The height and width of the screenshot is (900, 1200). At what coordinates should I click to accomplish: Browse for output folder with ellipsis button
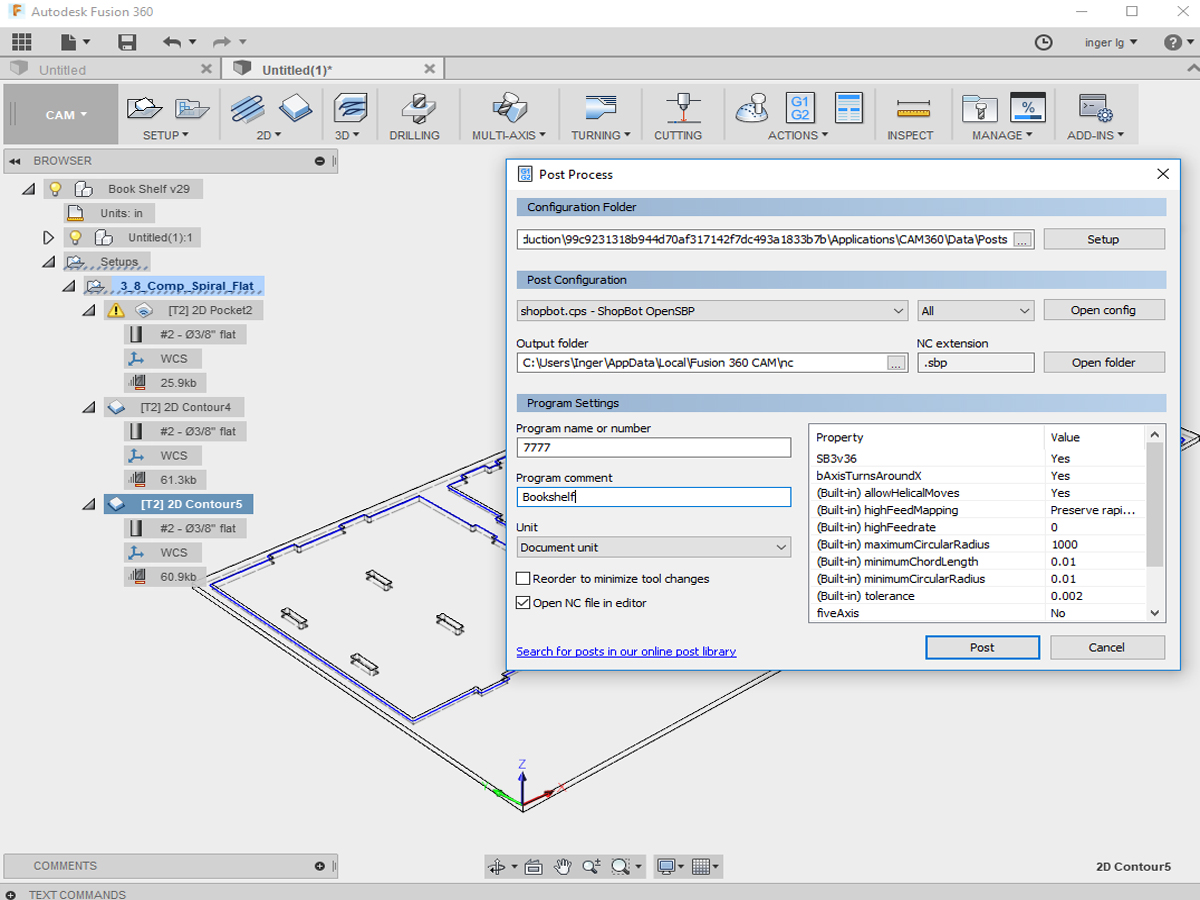pos(896,363)
